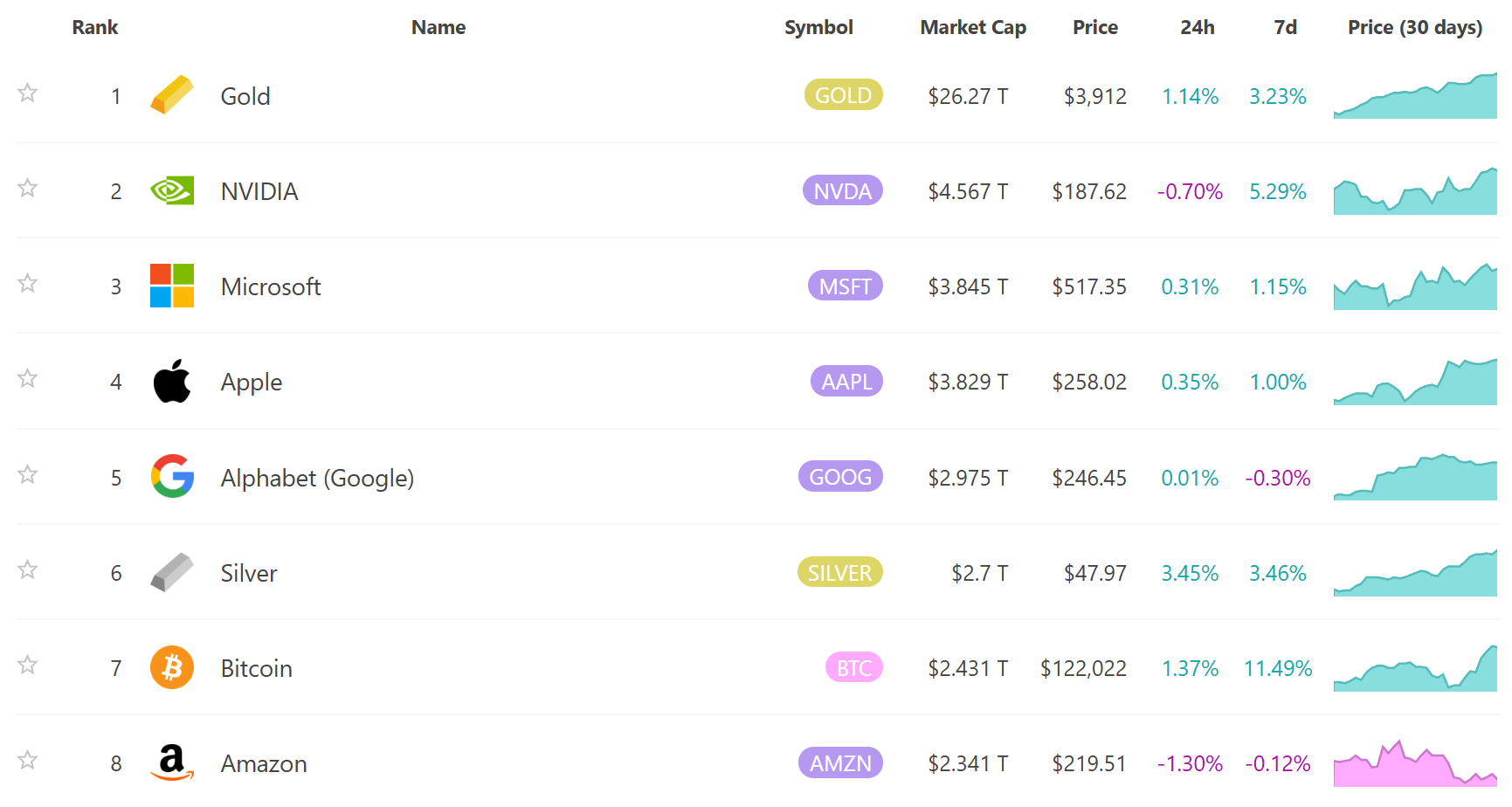The image size is (1512, 807).
Task: Open the Microsoft name link
Action: [271, 286]
